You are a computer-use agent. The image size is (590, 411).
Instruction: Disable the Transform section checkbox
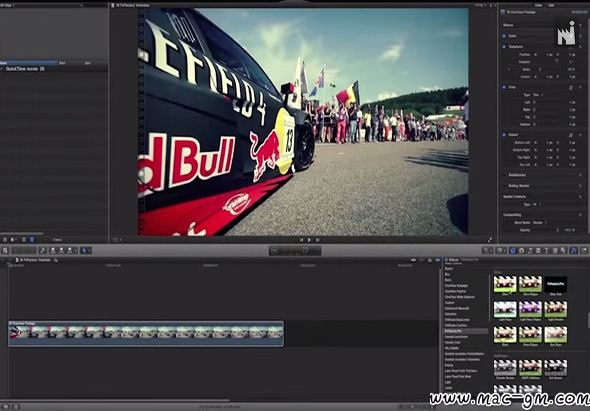point(504,47)
